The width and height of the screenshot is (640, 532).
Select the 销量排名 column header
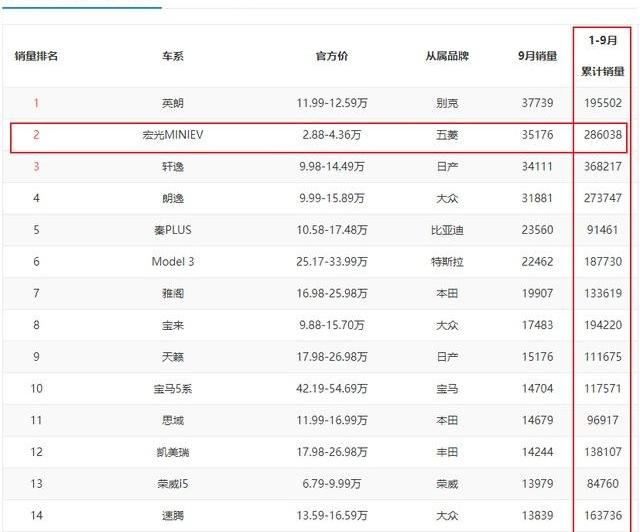pos(36,56)
